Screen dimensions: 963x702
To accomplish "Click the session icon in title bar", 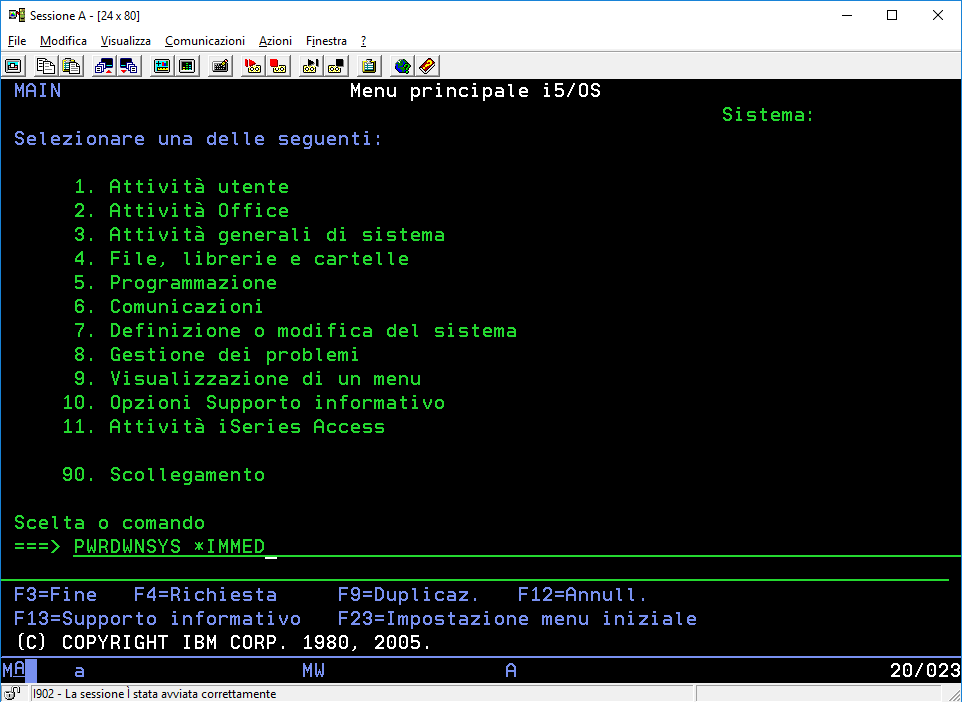I will pos(17,15).
